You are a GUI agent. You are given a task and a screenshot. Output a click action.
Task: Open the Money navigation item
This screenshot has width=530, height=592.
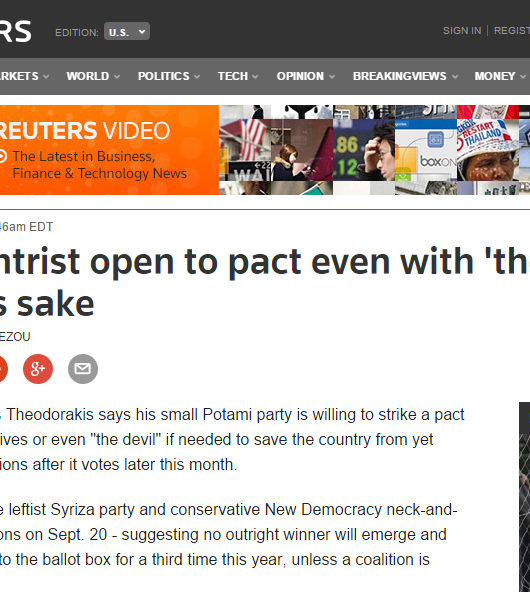(x=500, y=76)
